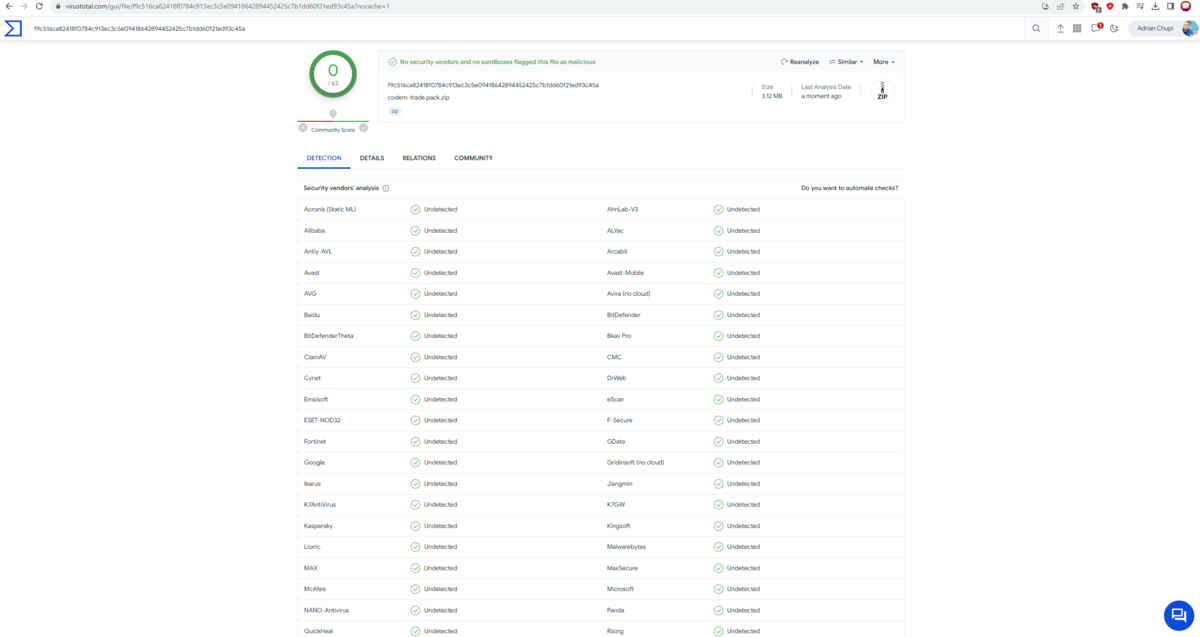The height and width of the screenshot is (637, 1200).
Task: Open the apps grid icon
Action: tap(1077, 28)
